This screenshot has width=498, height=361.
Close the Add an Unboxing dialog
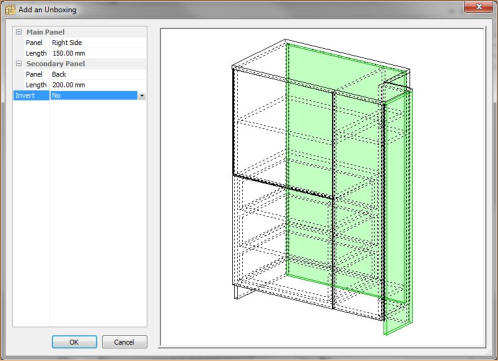pos(478,7)
